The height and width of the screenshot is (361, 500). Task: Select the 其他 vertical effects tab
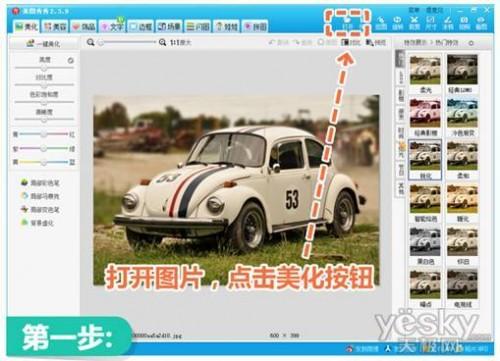pyautogui.click(x=400, y=189)
